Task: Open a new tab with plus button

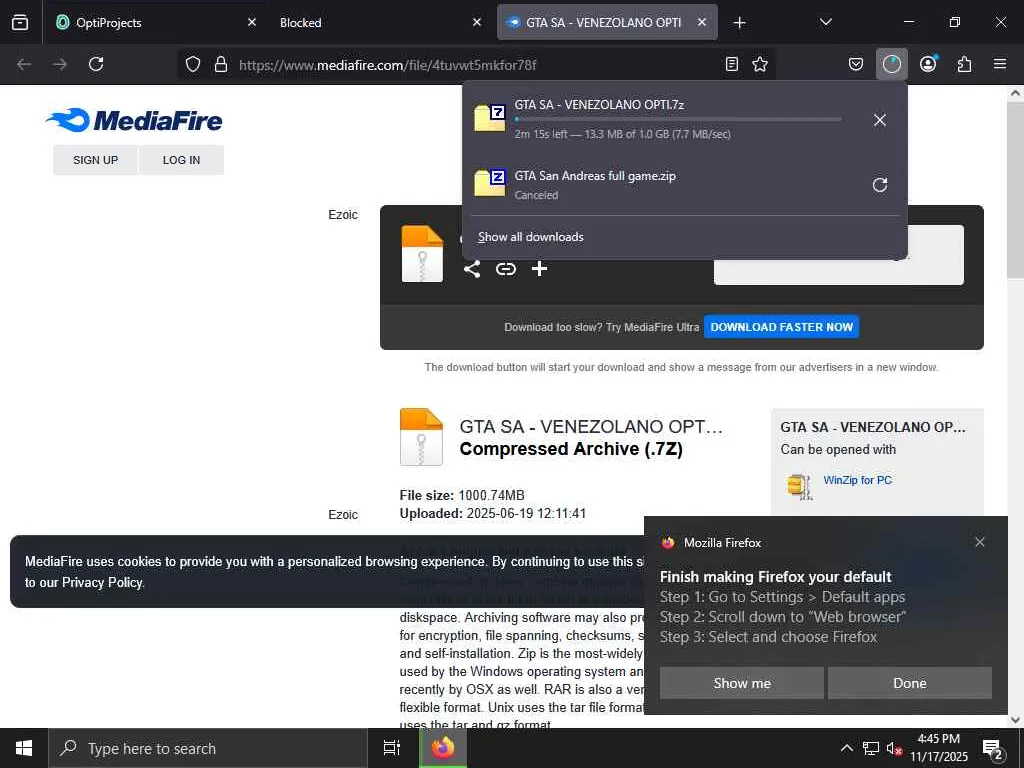Action: click(739, 23)
